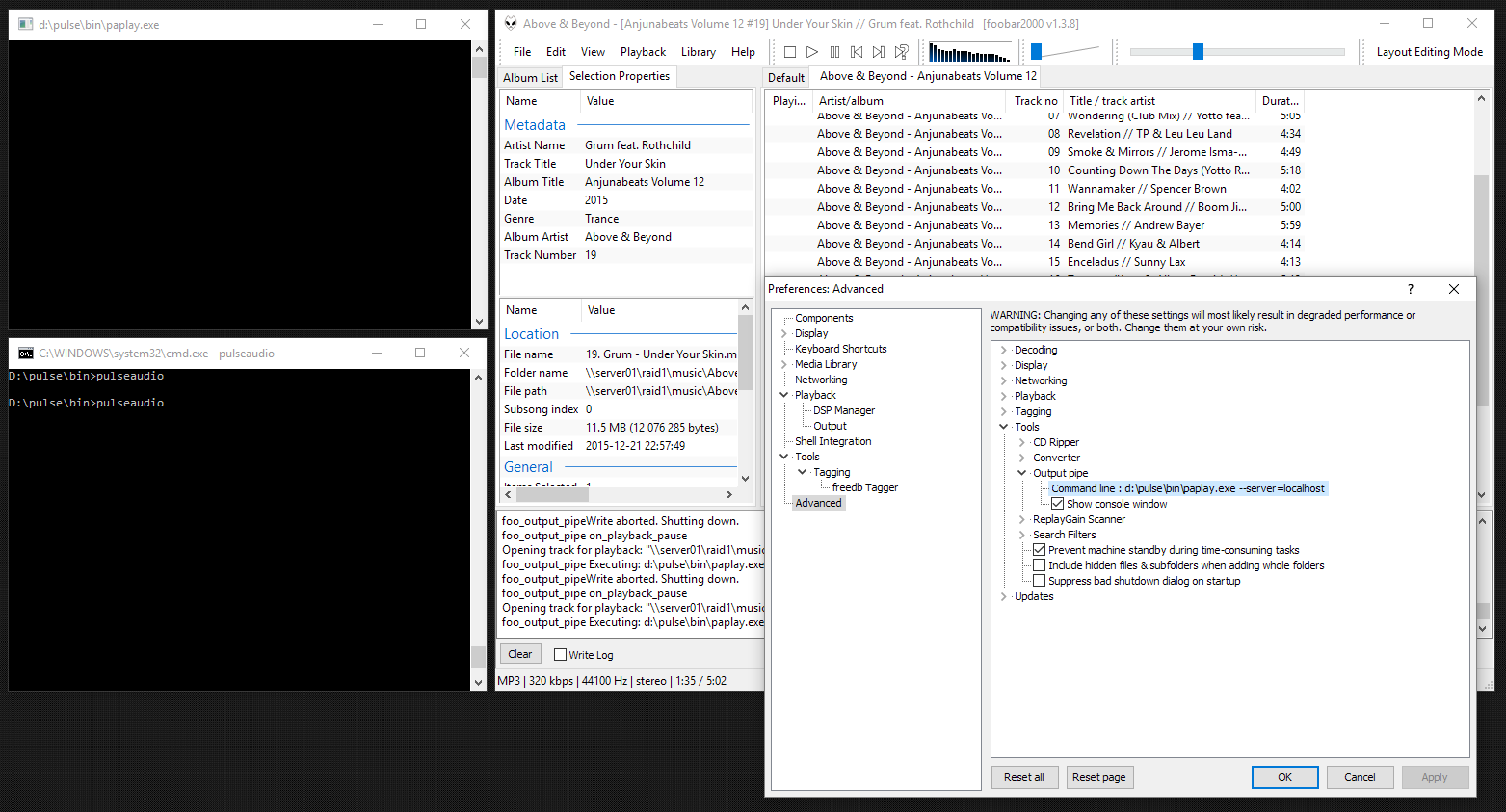Go to previous track icon
Screen dimensions: 1506x812
pyautogui.click(x=857, y=52)
